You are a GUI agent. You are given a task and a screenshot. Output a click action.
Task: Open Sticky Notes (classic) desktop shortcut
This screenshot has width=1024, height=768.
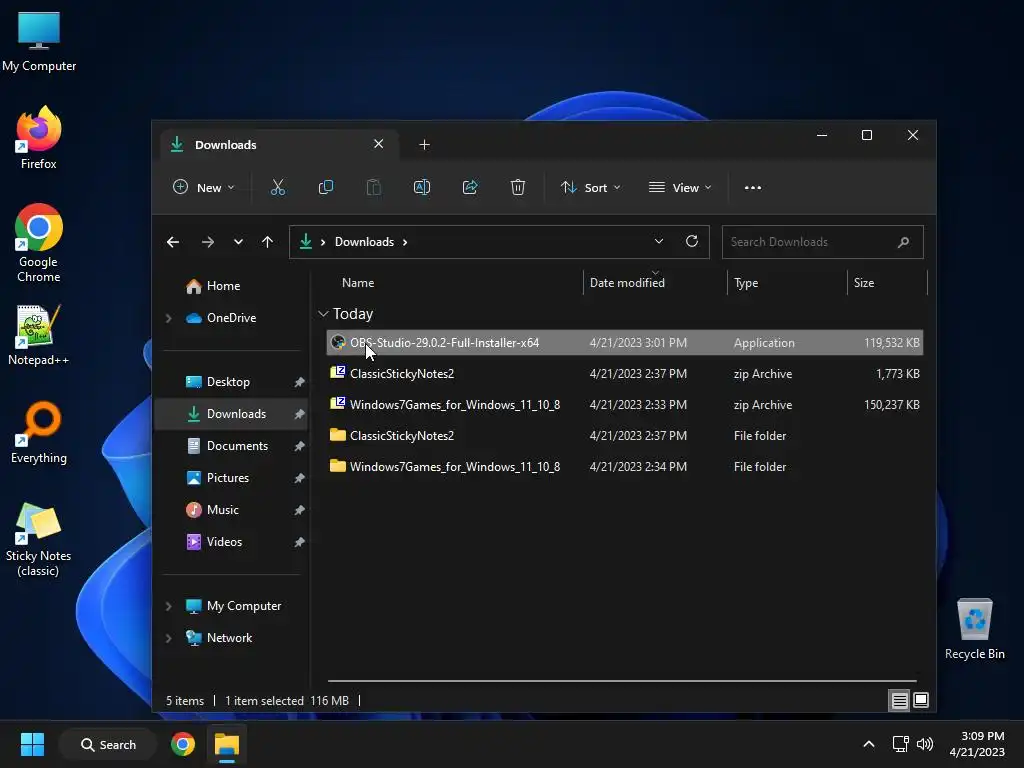pyautogui.click(x=39, y=539)
